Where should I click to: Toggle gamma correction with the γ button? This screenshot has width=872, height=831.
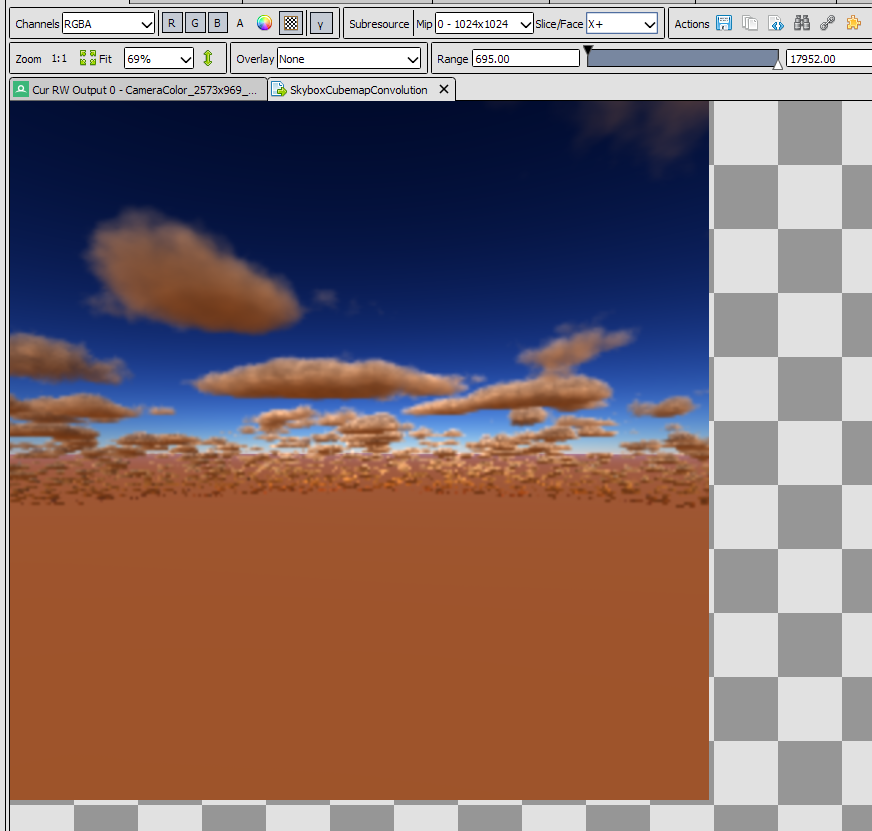click(x=319, y=22)
